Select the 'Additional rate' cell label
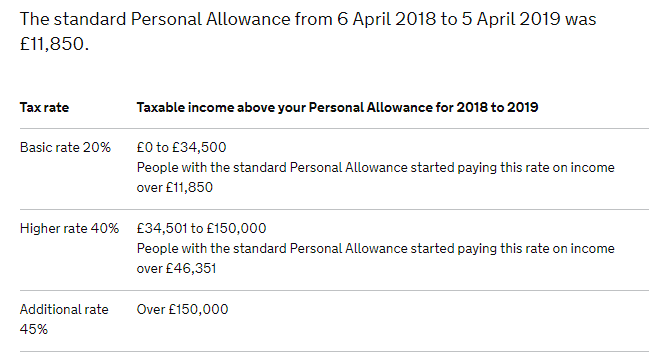Viewport: 659px width, 364px height. click(x=64, y=310)
